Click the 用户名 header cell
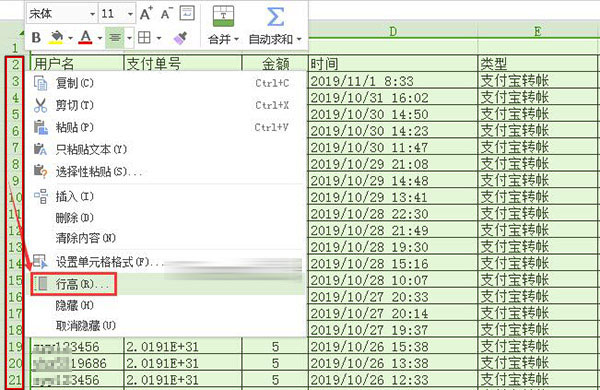Image resolution: width=600 pixels, height=390 pixels. [77, 63]
